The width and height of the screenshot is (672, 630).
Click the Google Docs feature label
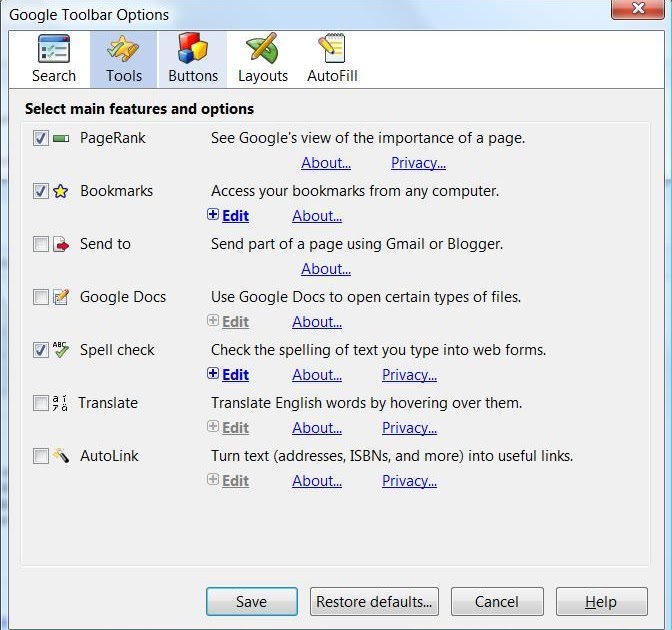(123, 297)
